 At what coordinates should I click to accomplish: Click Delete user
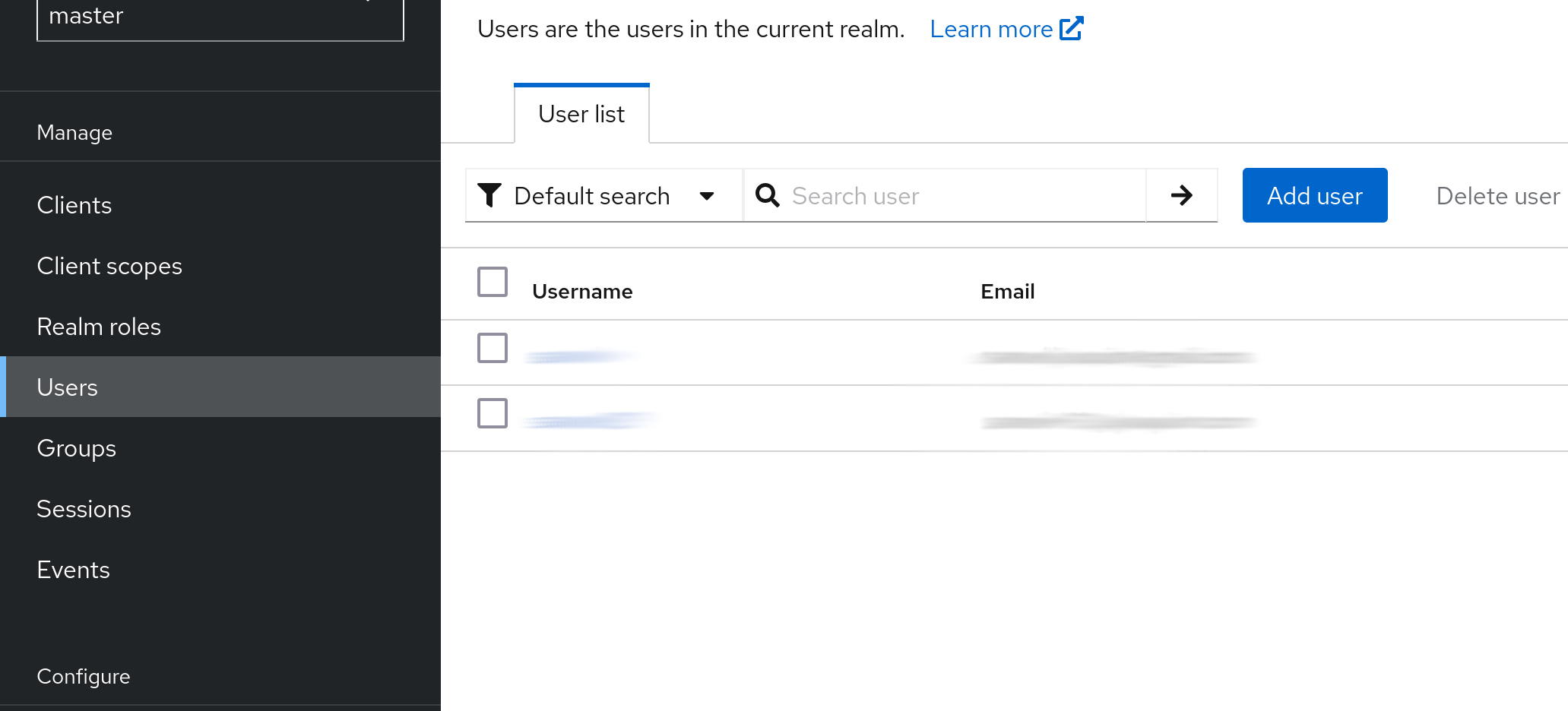[x=1496, y=195]
